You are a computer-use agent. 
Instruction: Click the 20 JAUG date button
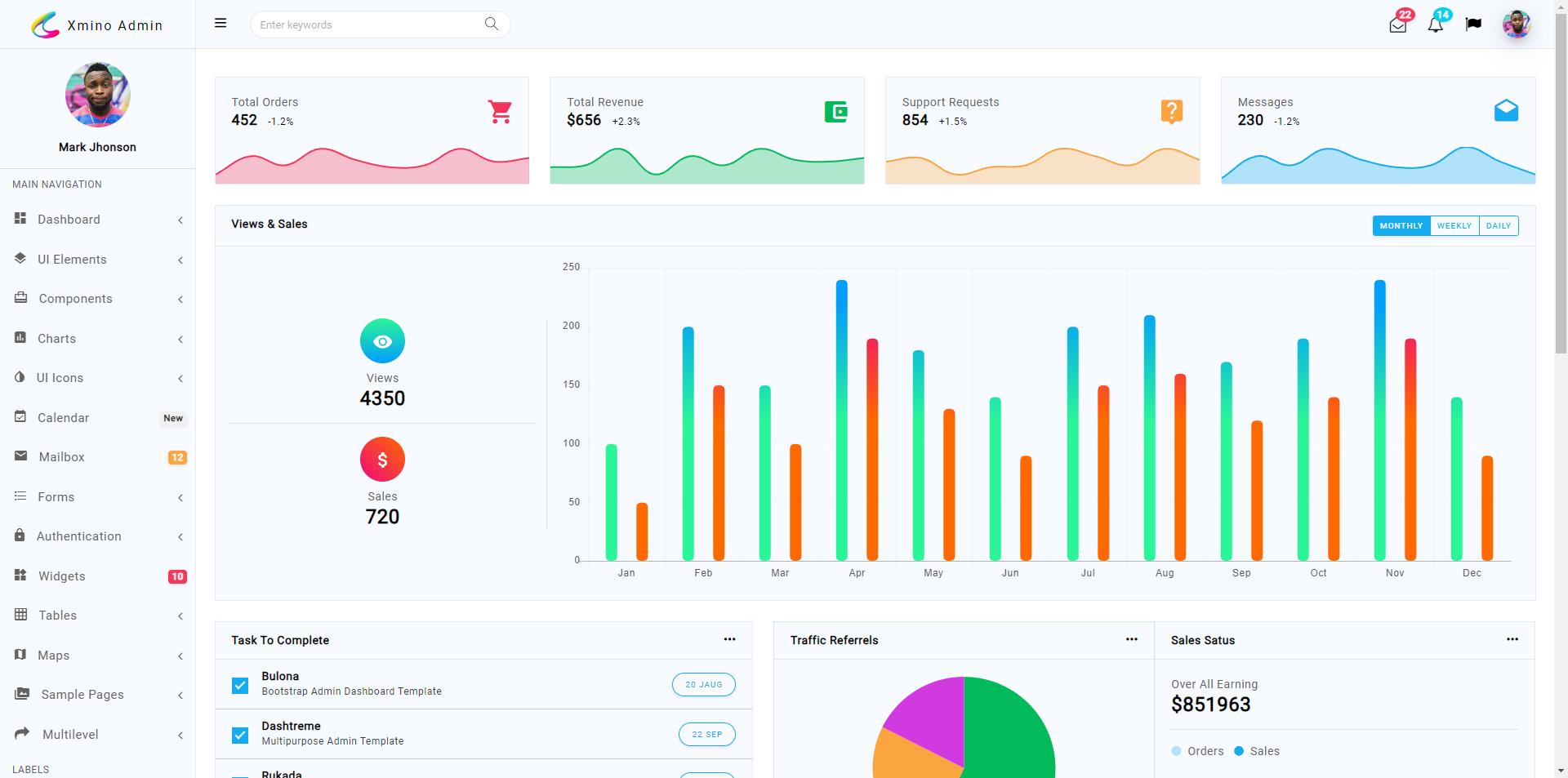[x=704, y=685]
